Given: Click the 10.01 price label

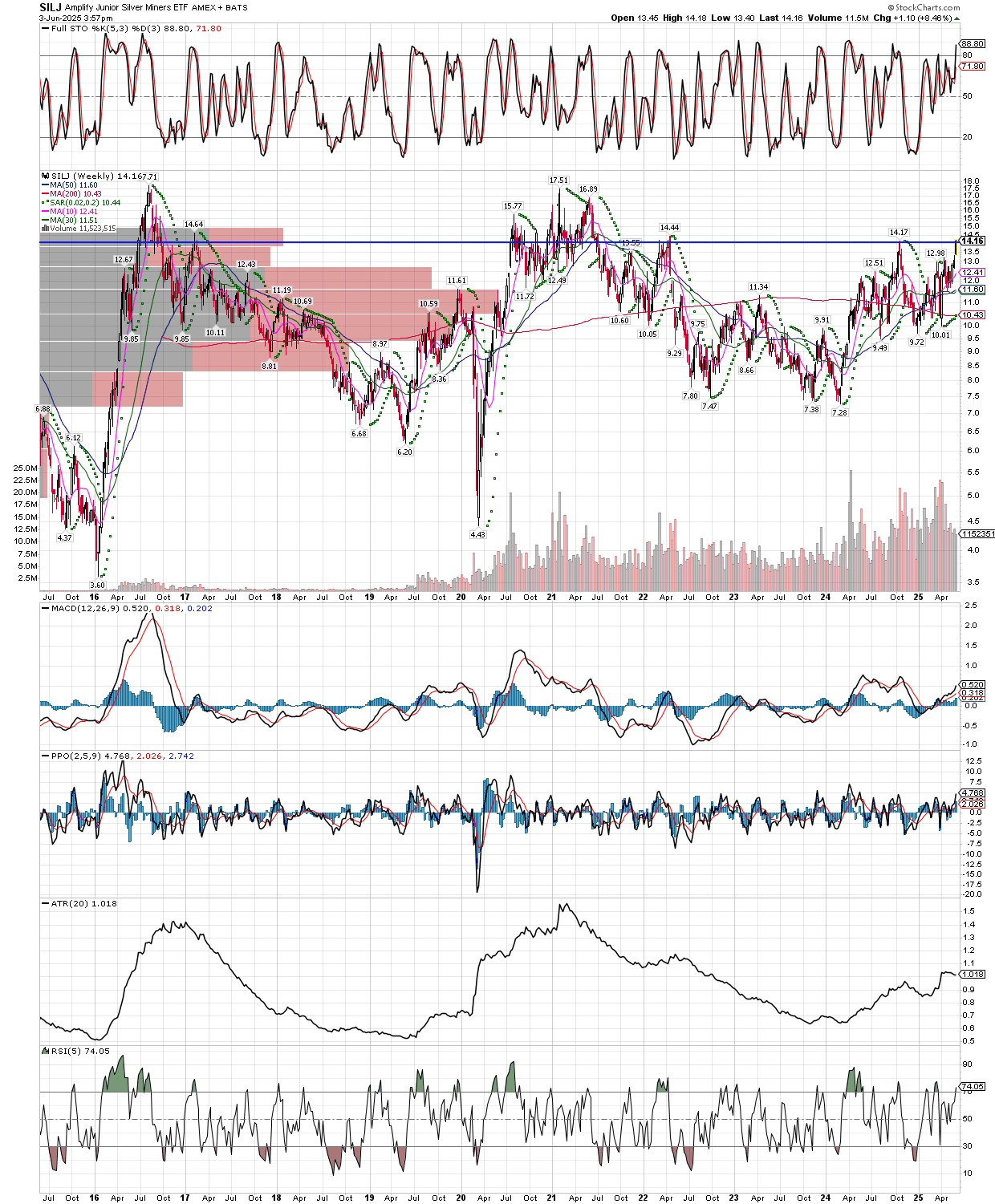Looking at the screenshot, I should coord(940,335).
